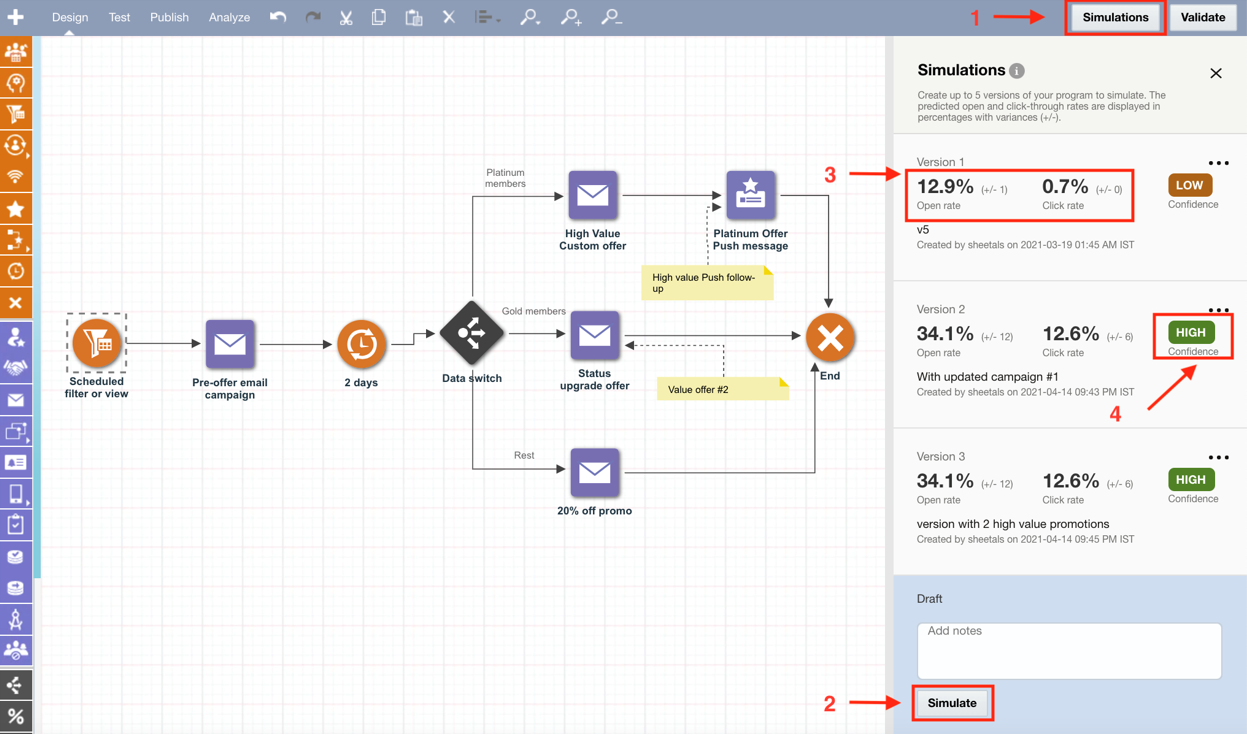This screenshot has width=1247, height=735.
Task: Pick the scheduled filter palette icon
Action: coord(16,114)
